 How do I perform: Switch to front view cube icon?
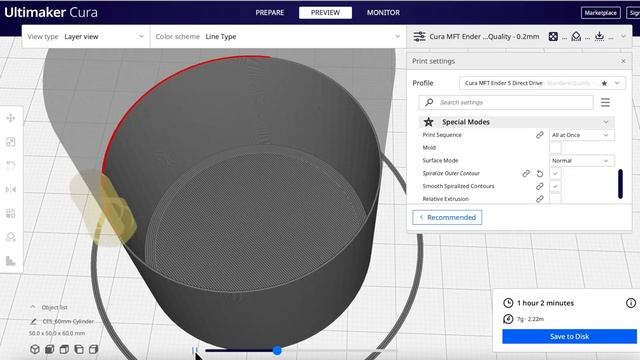(x=49, y=349)
